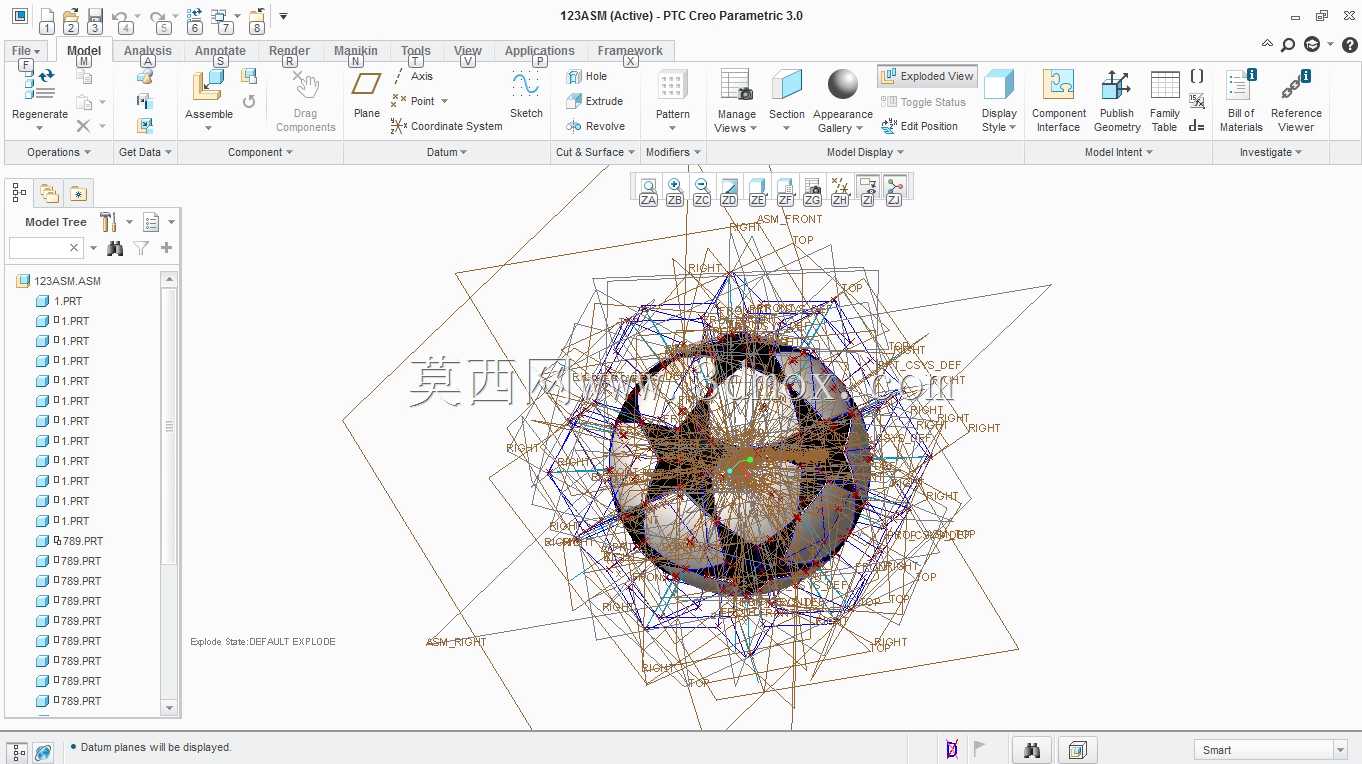Toggle the ZJ spin center button

pyautogui.click(x=894, y=186)
